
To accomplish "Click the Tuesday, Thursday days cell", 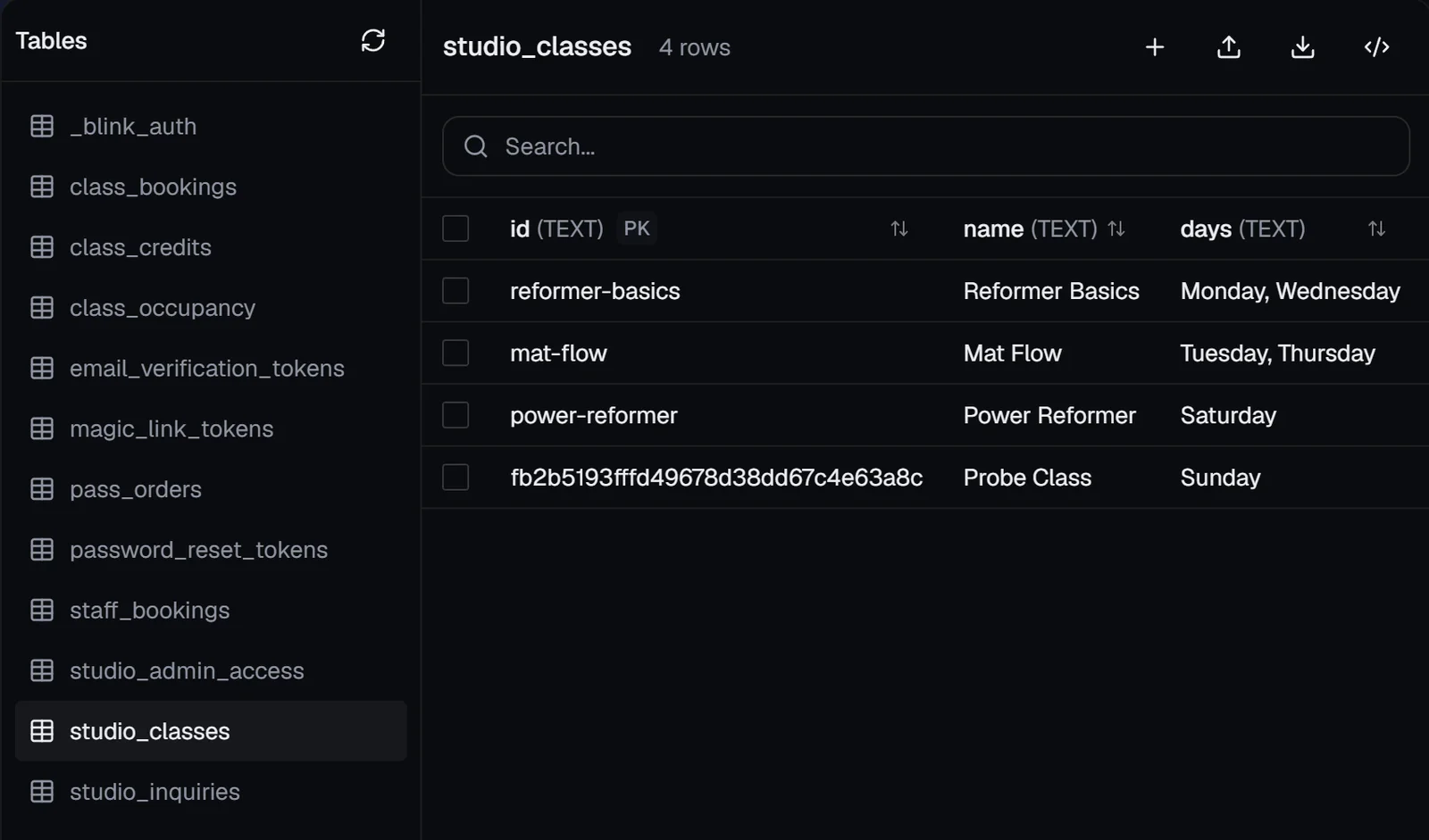I will pyautogui.click(x=1277, y=353).
